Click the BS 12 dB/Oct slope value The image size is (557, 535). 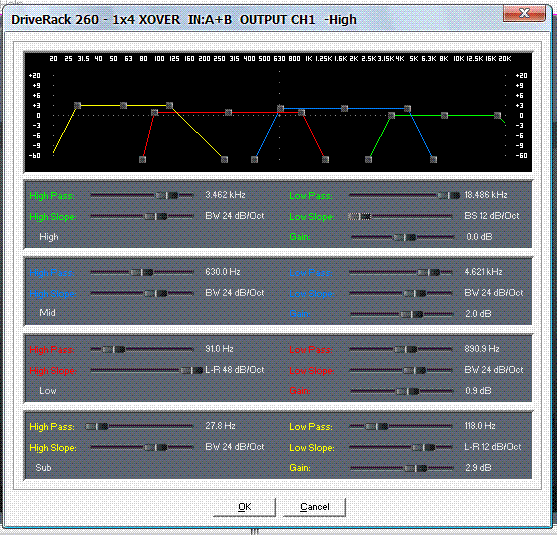click(x=492, y=216)
